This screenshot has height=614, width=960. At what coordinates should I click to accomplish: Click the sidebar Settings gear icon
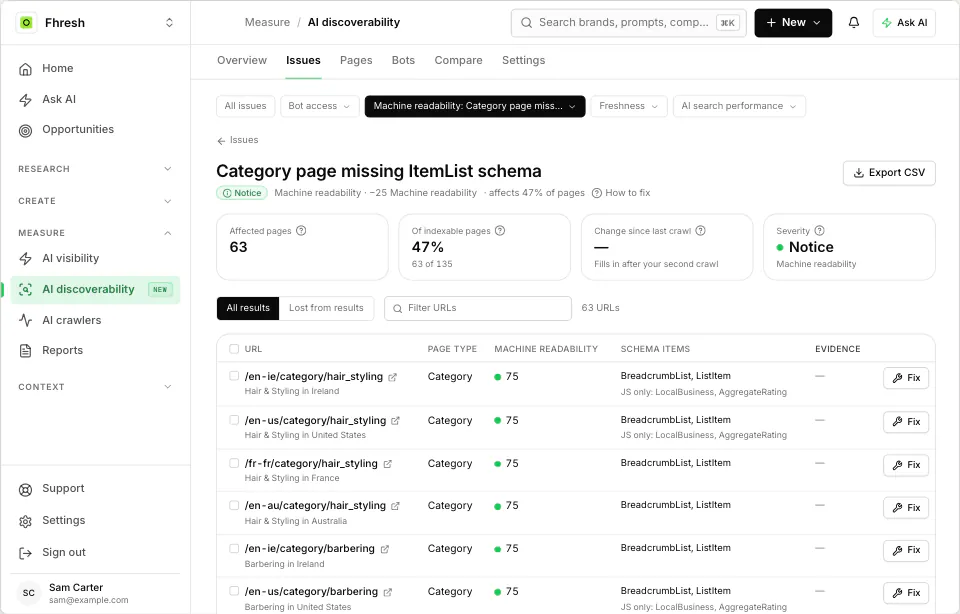click(25, 522)
